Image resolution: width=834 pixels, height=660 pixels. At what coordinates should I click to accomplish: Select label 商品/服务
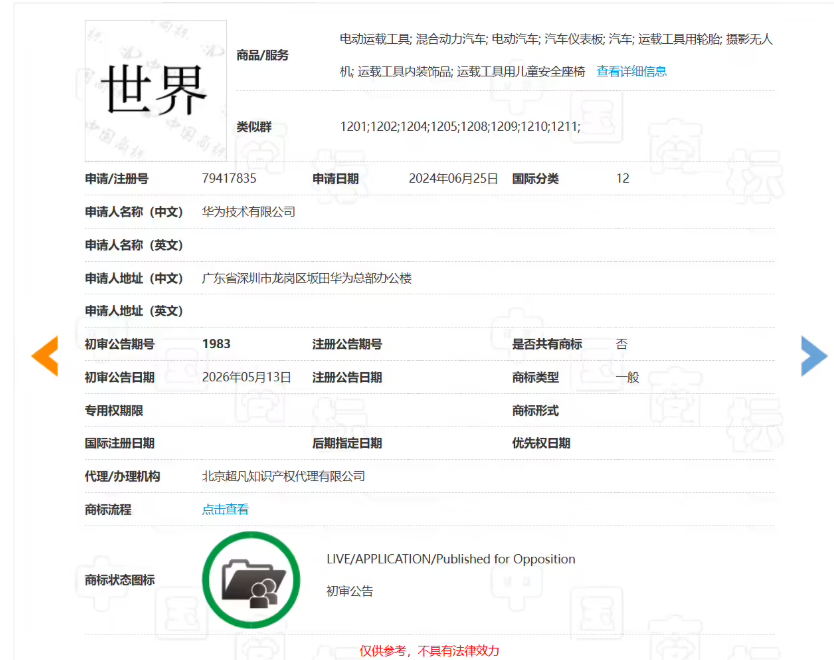[x=263, y=55]
